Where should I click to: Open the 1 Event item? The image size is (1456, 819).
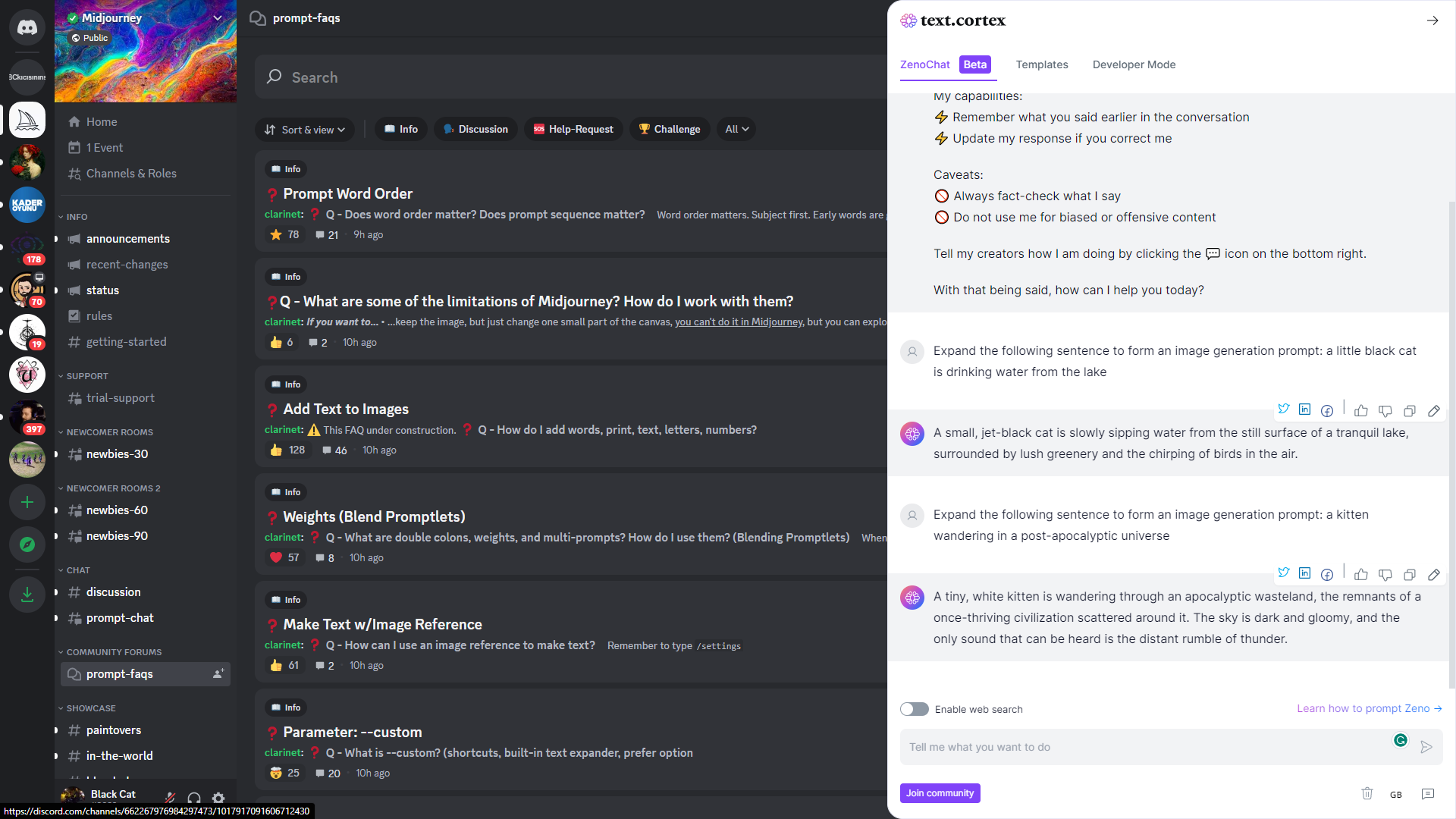146,147
